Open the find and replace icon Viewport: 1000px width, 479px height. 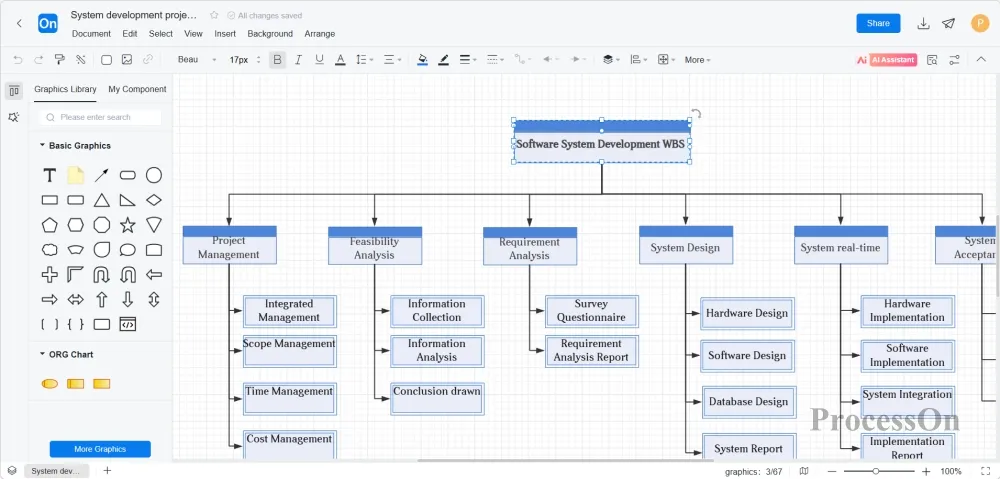[x=932, y=60]
